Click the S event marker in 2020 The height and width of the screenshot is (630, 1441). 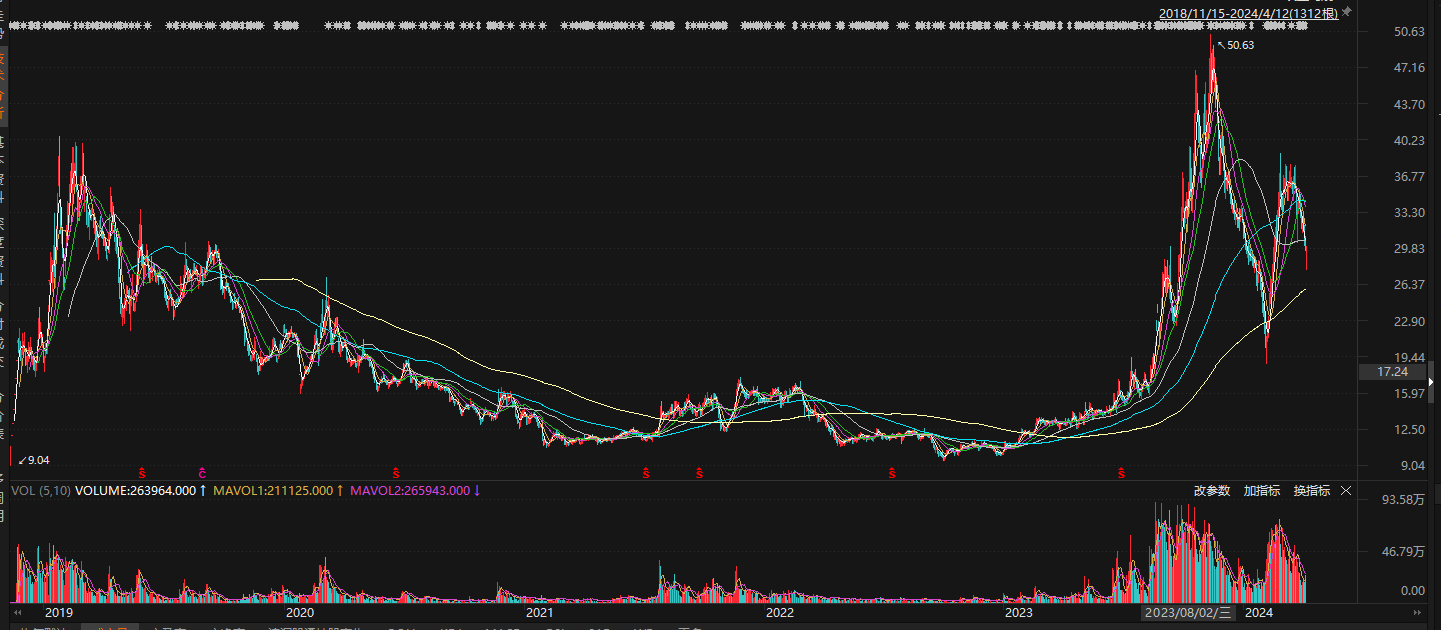click(396, 472)
